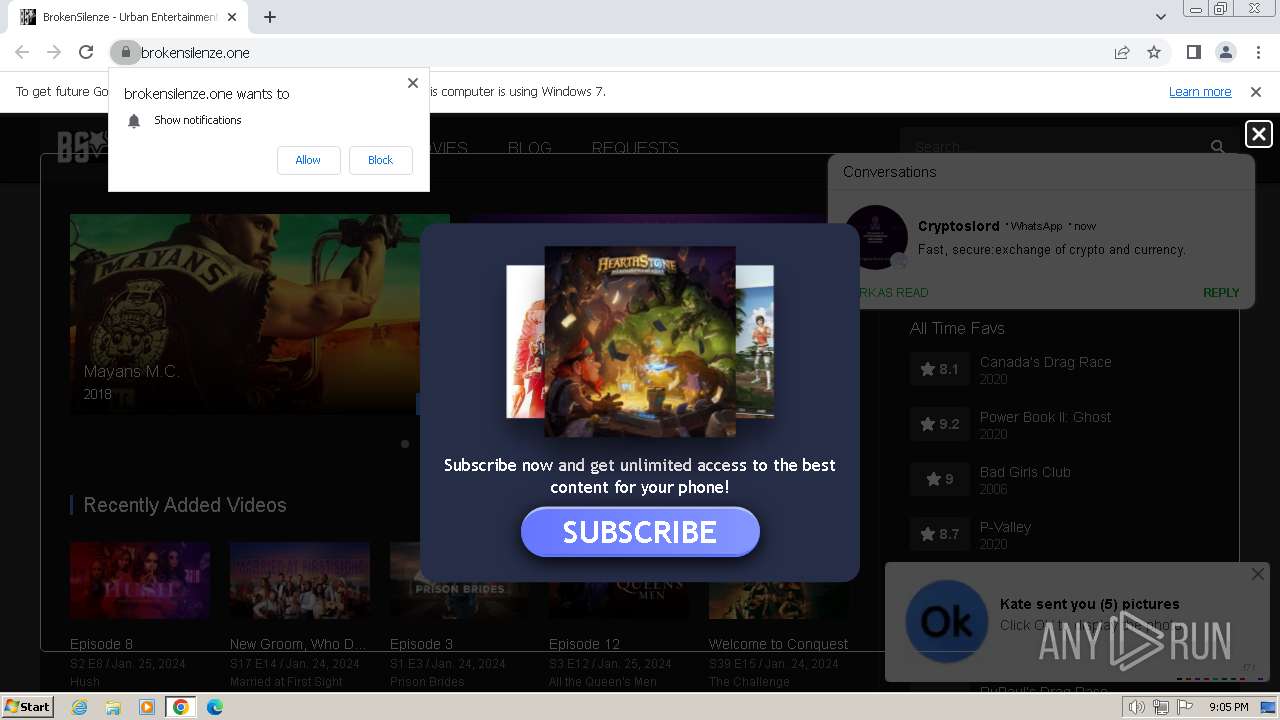
Task: Open a new tab with the plus button
Action: pos(270,17)
